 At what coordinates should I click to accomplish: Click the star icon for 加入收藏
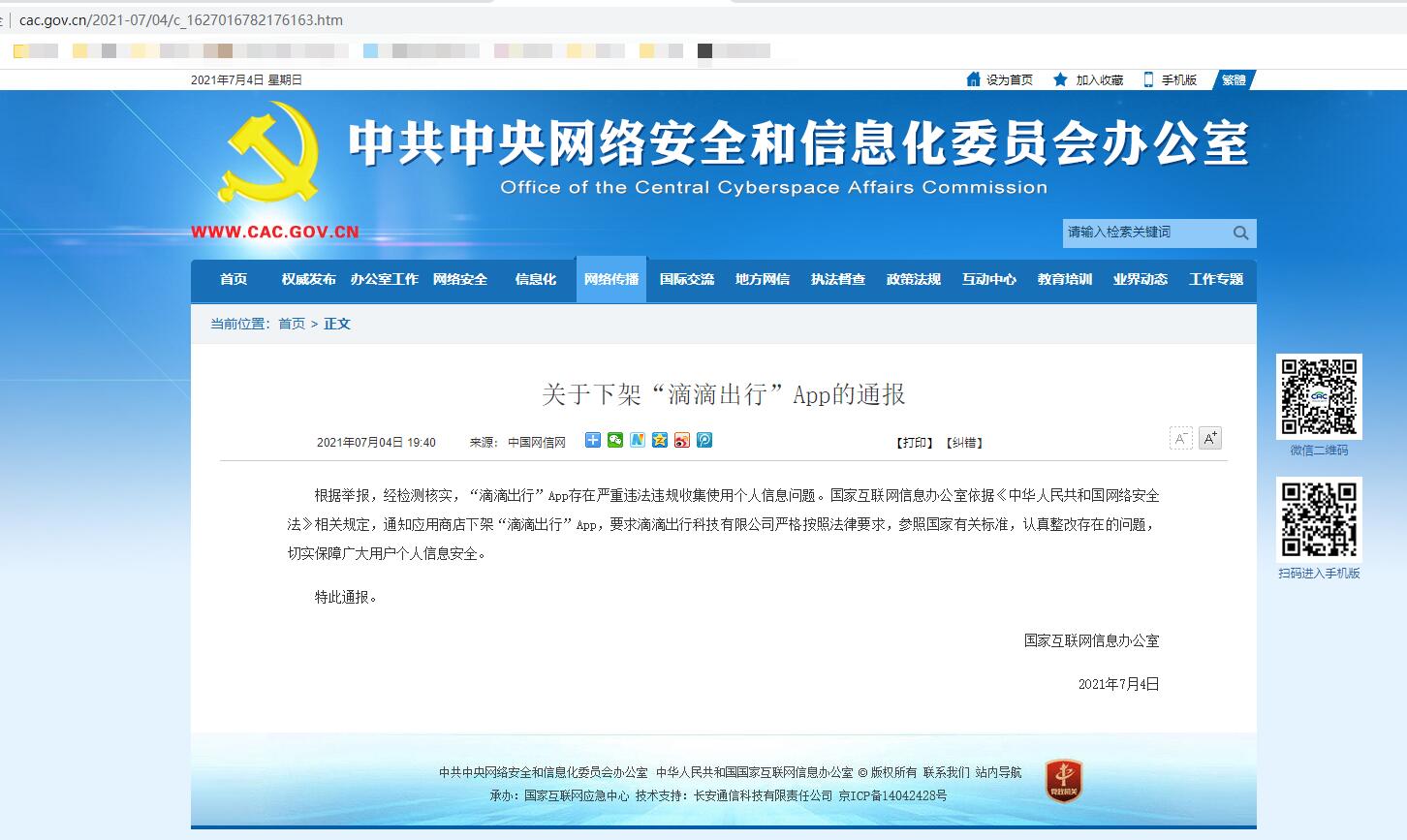1061,79
